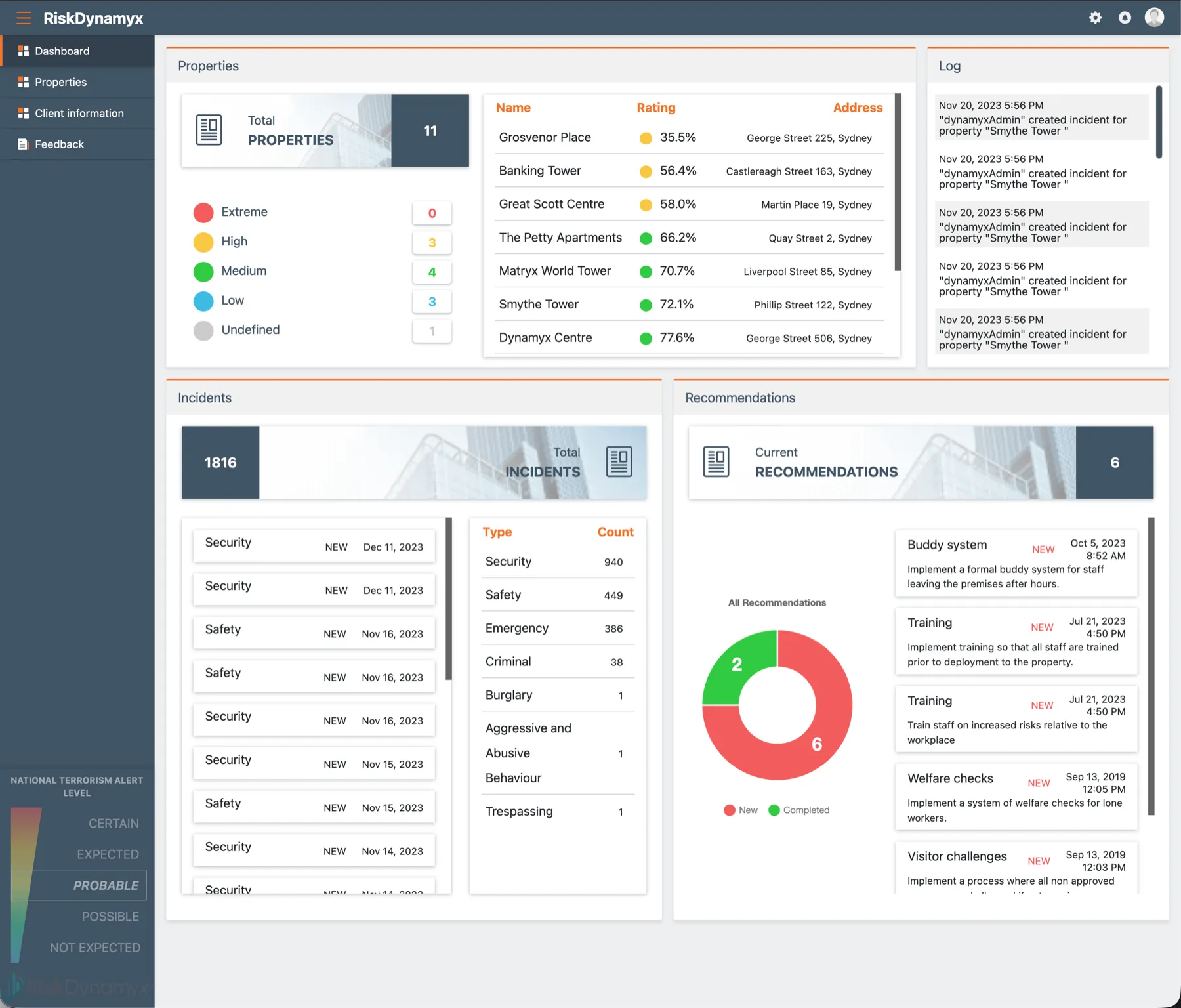Open the Grosvenor Place property row
Viewport: 1181px width, 1008px height.
click(689, 138)
